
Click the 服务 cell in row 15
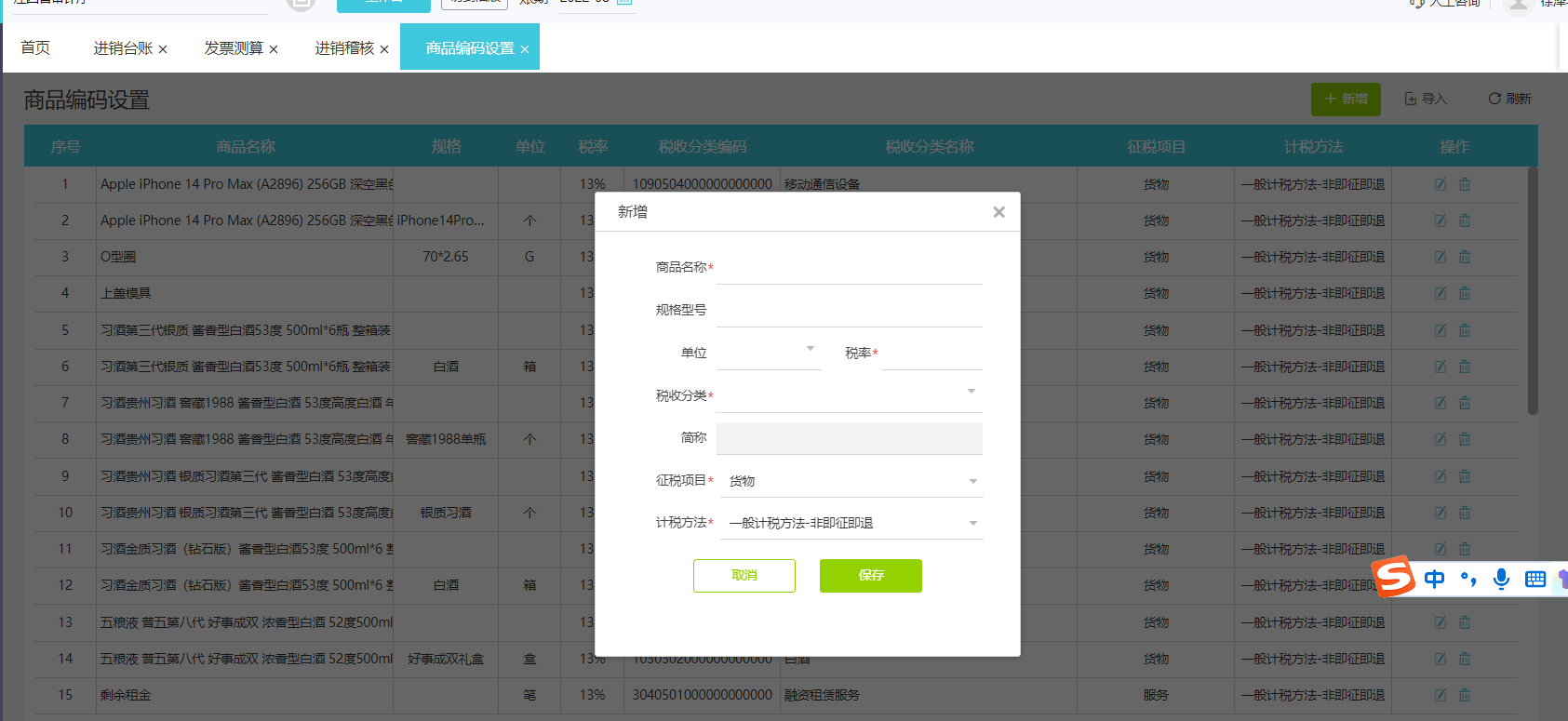coord(1156,695)
